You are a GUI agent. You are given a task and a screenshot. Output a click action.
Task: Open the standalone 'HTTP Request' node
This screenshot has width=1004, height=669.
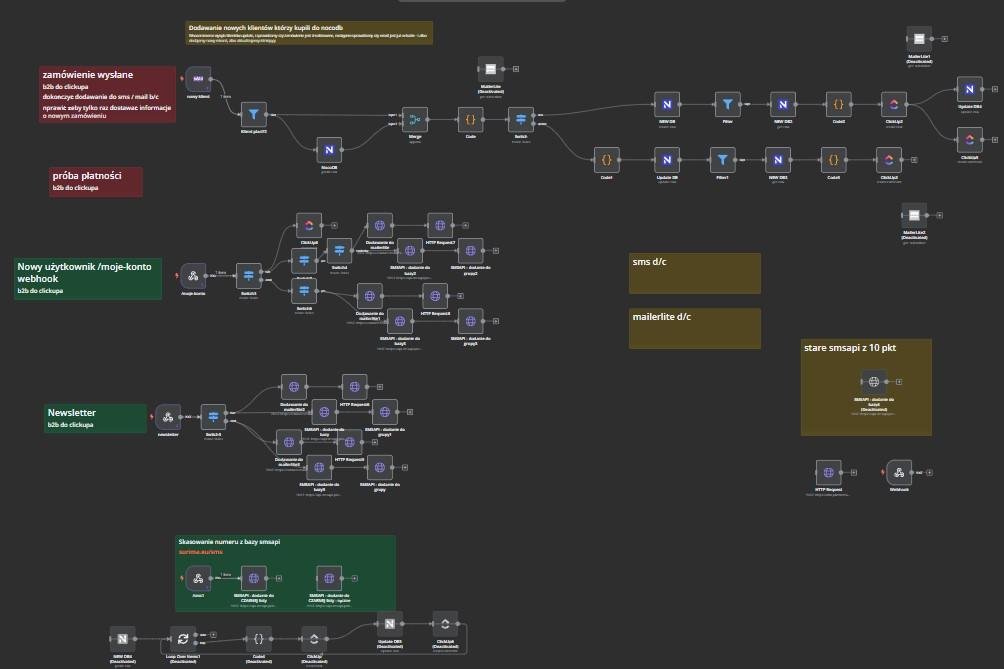[829, 472]
